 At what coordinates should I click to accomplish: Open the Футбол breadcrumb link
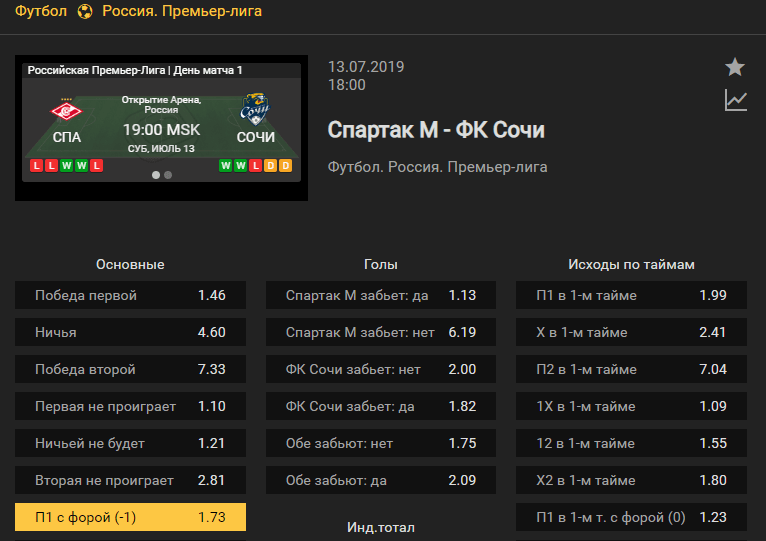tap(41, 11)
